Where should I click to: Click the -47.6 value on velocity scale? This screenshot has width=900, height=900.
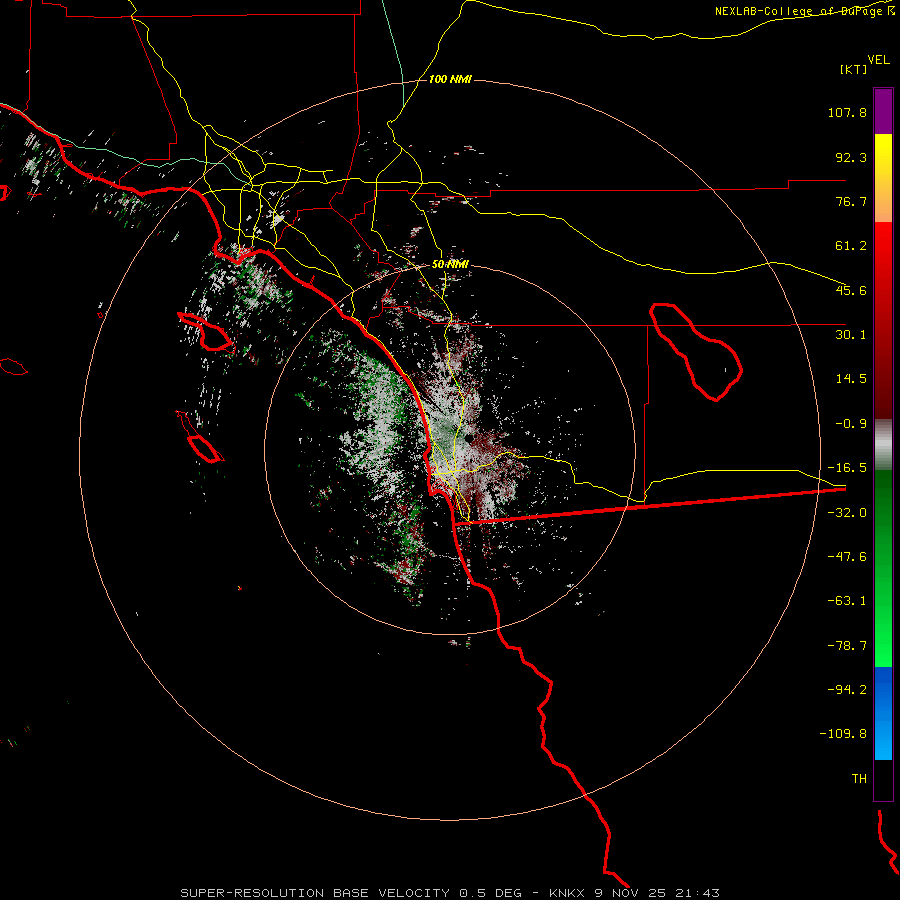pyautogui.click(x=847, y=557)
